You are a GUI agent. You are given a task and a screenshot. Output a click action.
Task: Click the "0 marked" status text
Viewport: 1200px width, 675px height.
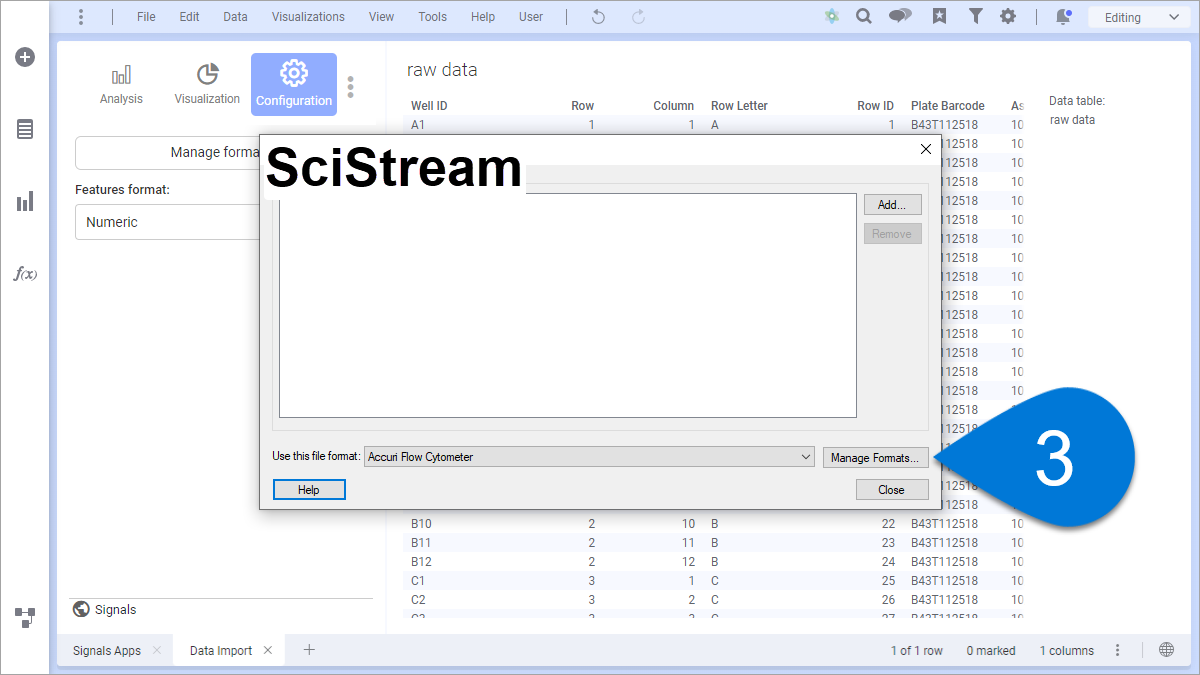click(x=991, y=651)
